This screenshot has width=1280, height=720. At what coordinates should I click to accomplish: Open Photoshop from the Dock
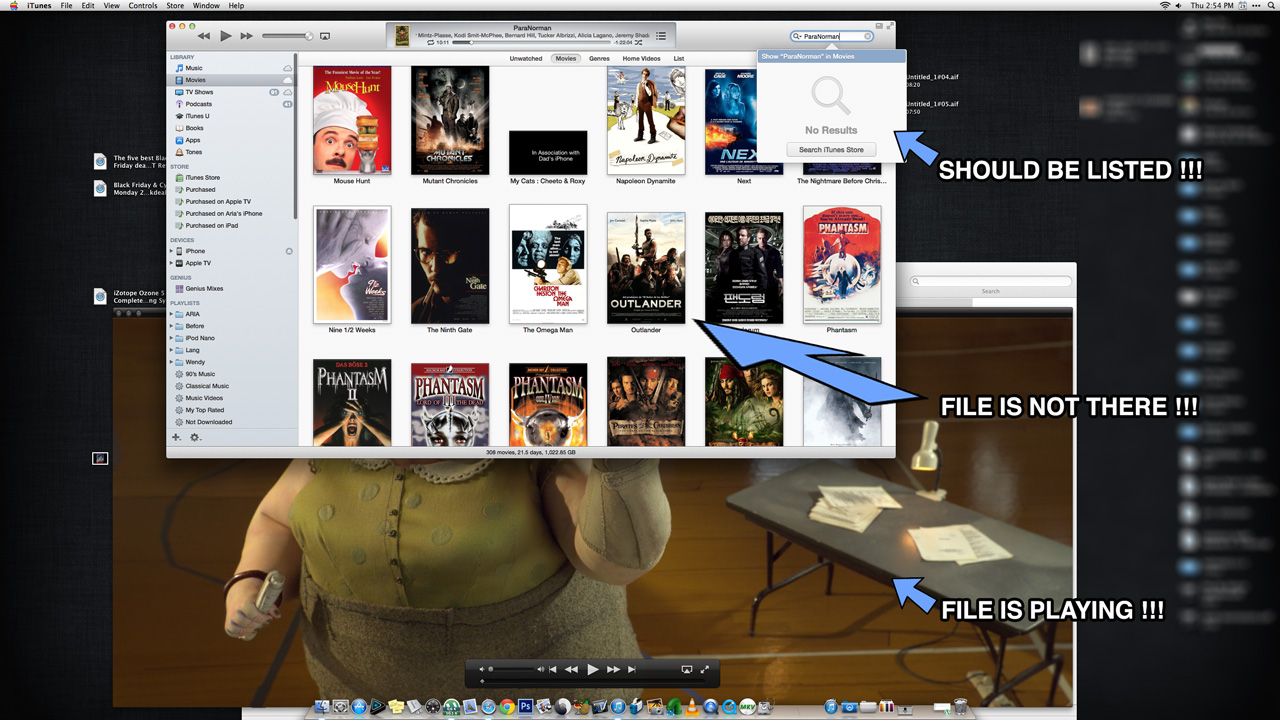coord(525,707)
